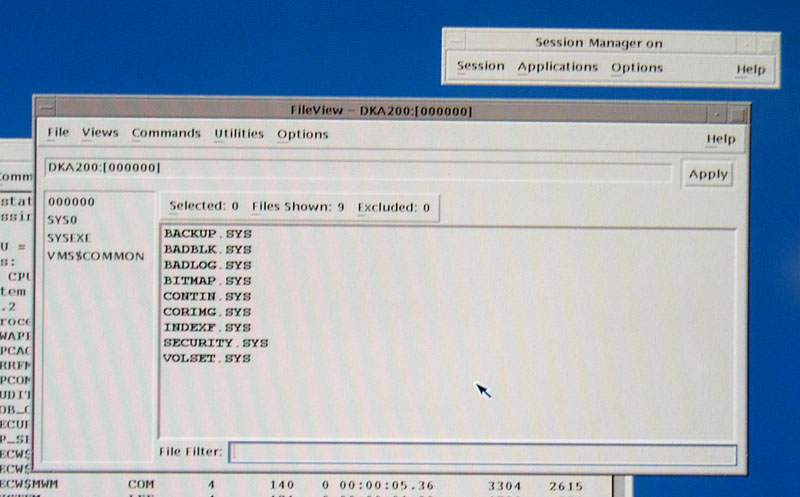Open the Session Manager window menu button
The width and height of the screenshot is (800, 497).
click(455, 44)
